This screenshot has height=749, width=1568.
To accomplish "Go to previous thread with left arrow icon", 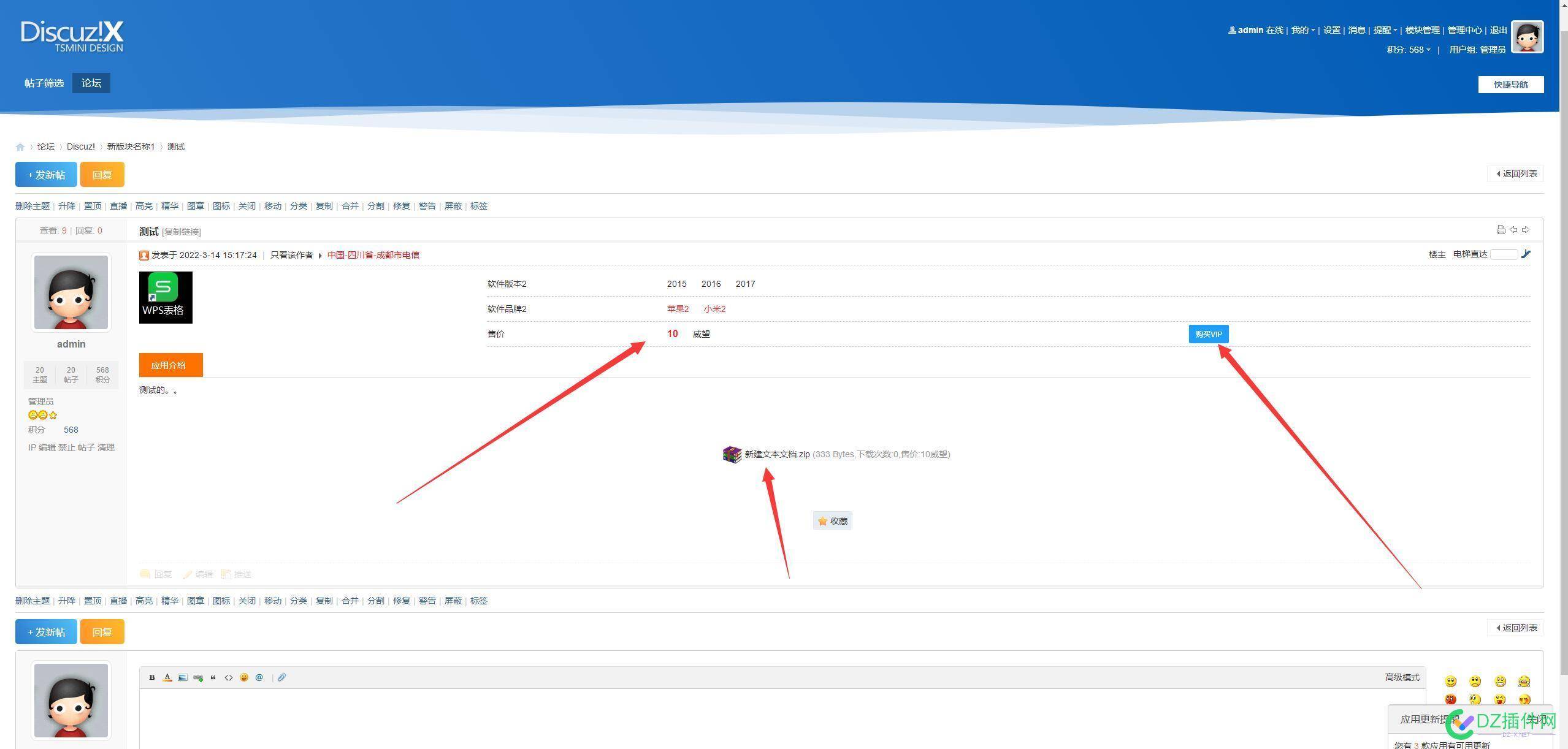I will (1513, 230).
